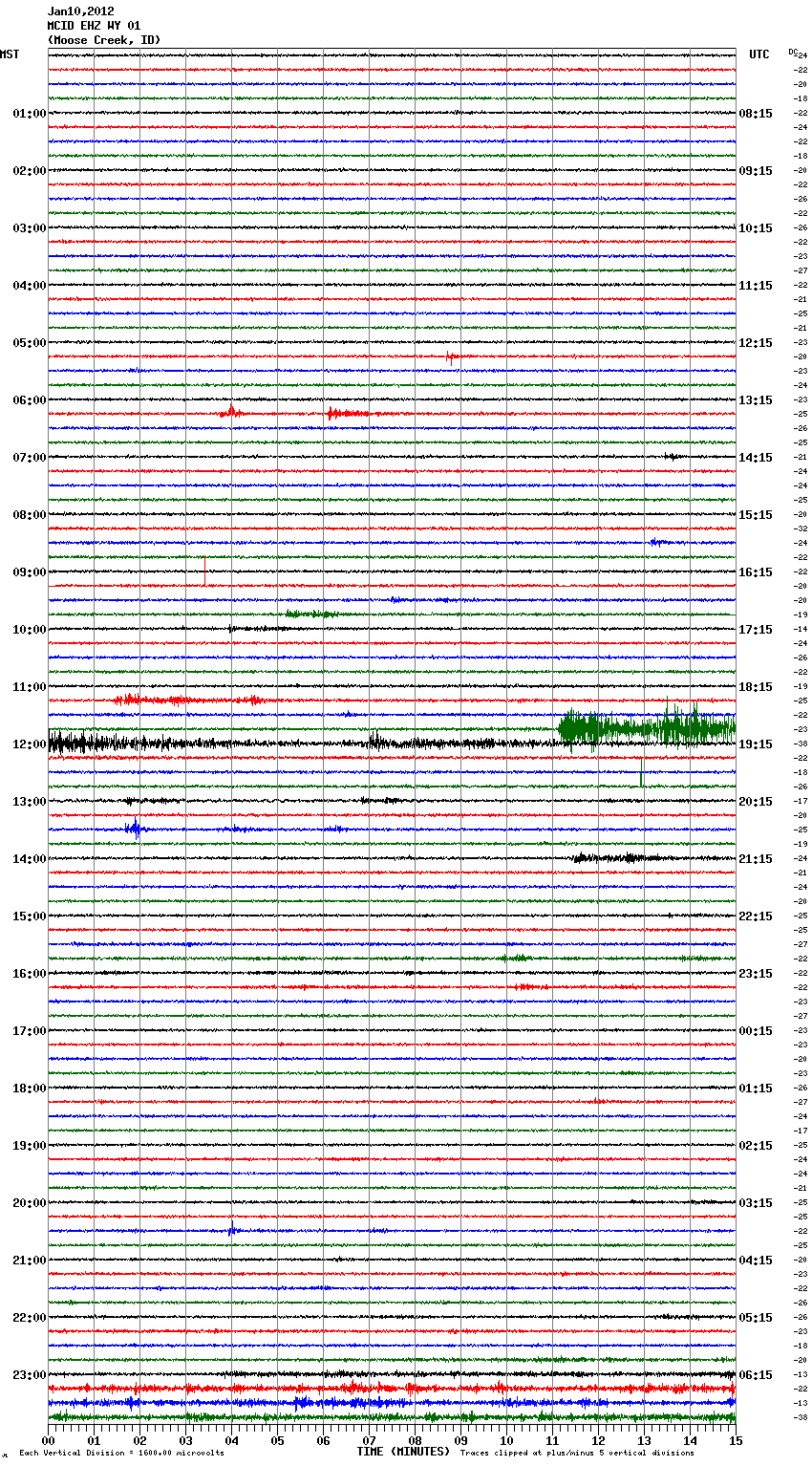Viewport: 812px width, 1466px height.
Task: Select the 18:00 MST time label
Action: [29, 1089]
